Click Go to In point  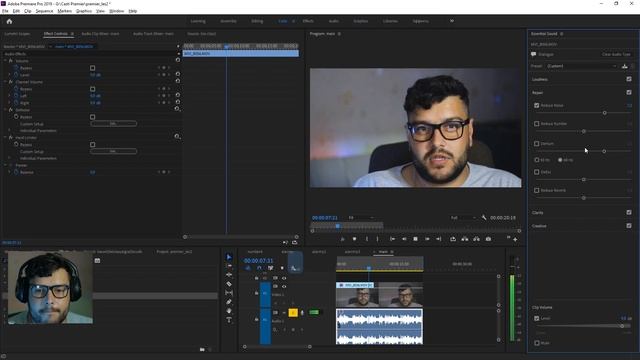392,239
